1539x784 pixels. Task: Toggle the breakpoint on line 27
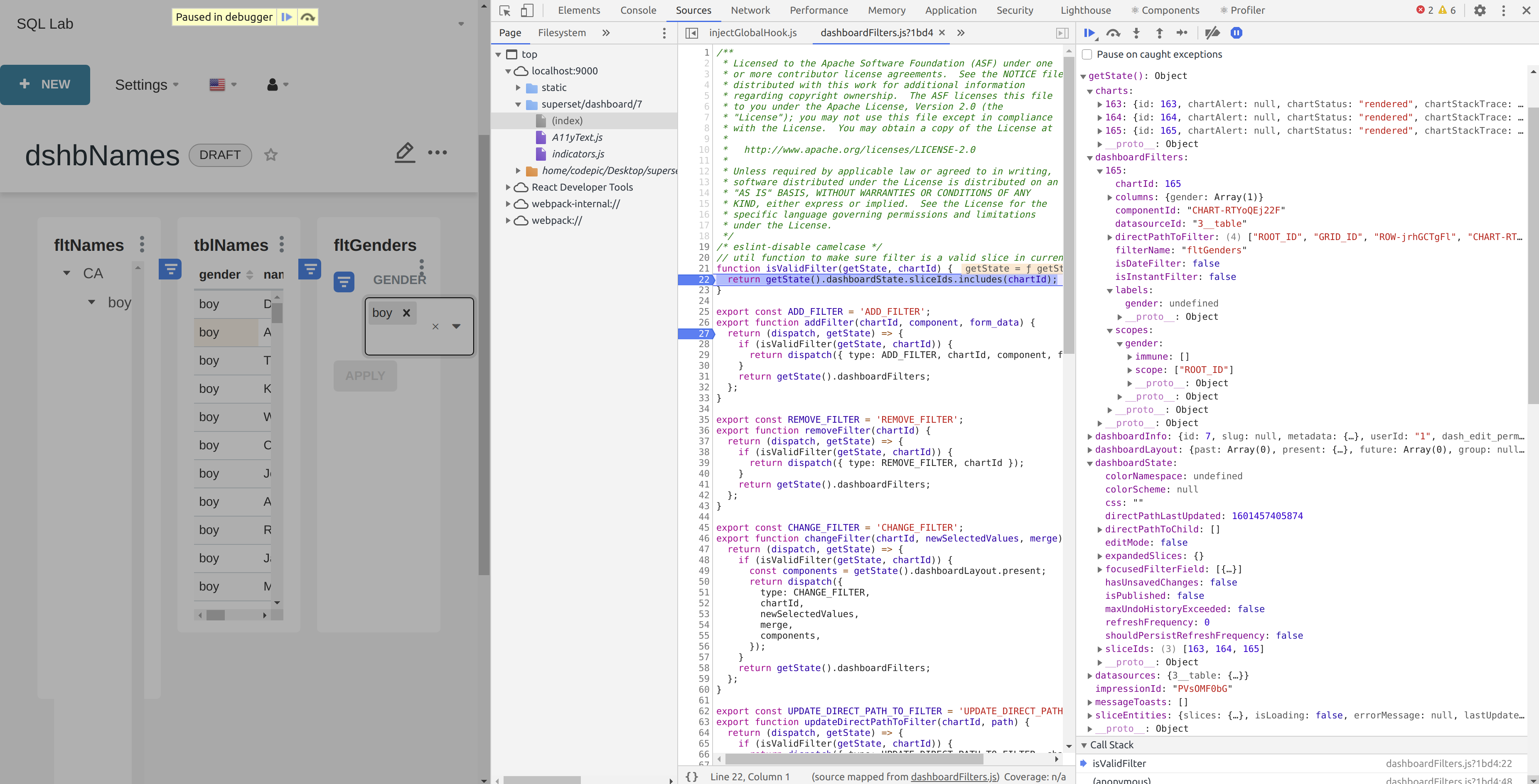click(704, 333)
